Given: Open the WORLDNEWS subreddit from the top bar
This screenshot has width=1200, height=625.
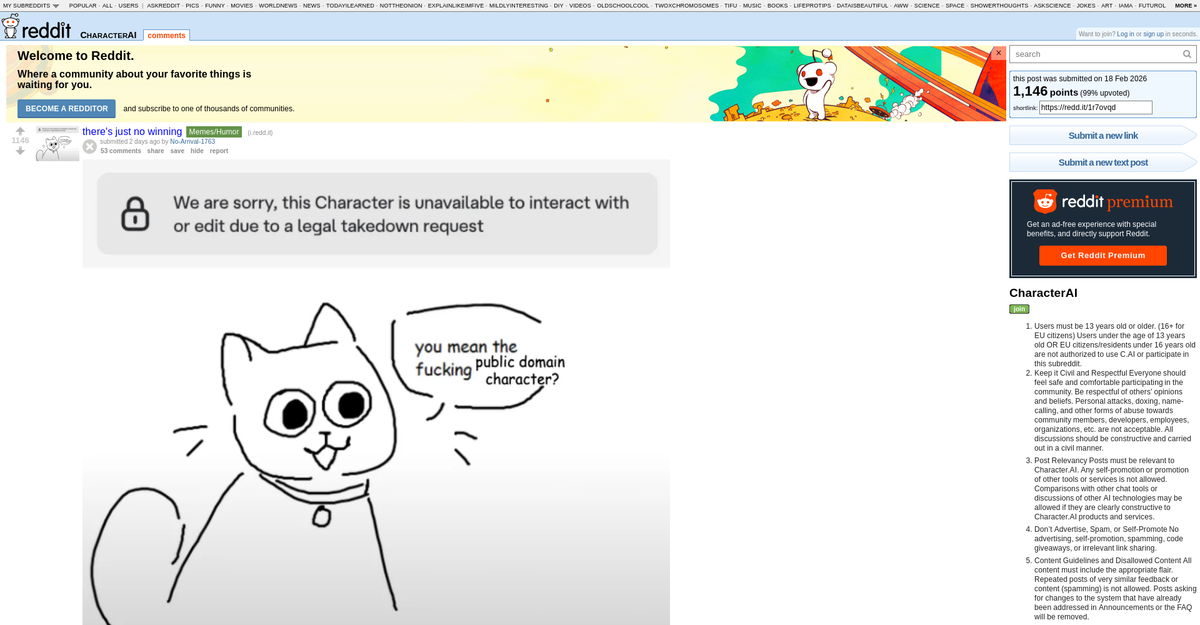Looking at the screenshot, I should tap(278, 4).
